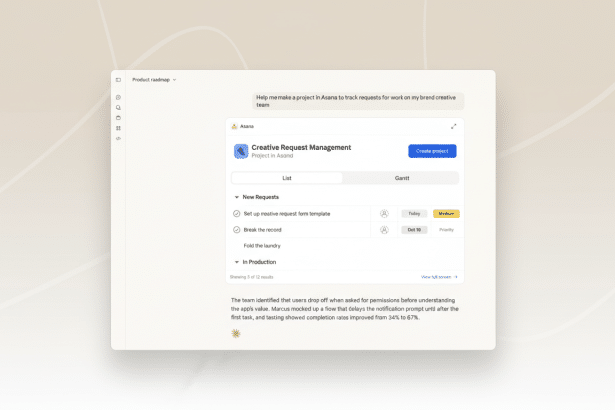Click 'Project in Asana' subtitle
Viewport: 615px width, 410px height.
tap(272, 156)
